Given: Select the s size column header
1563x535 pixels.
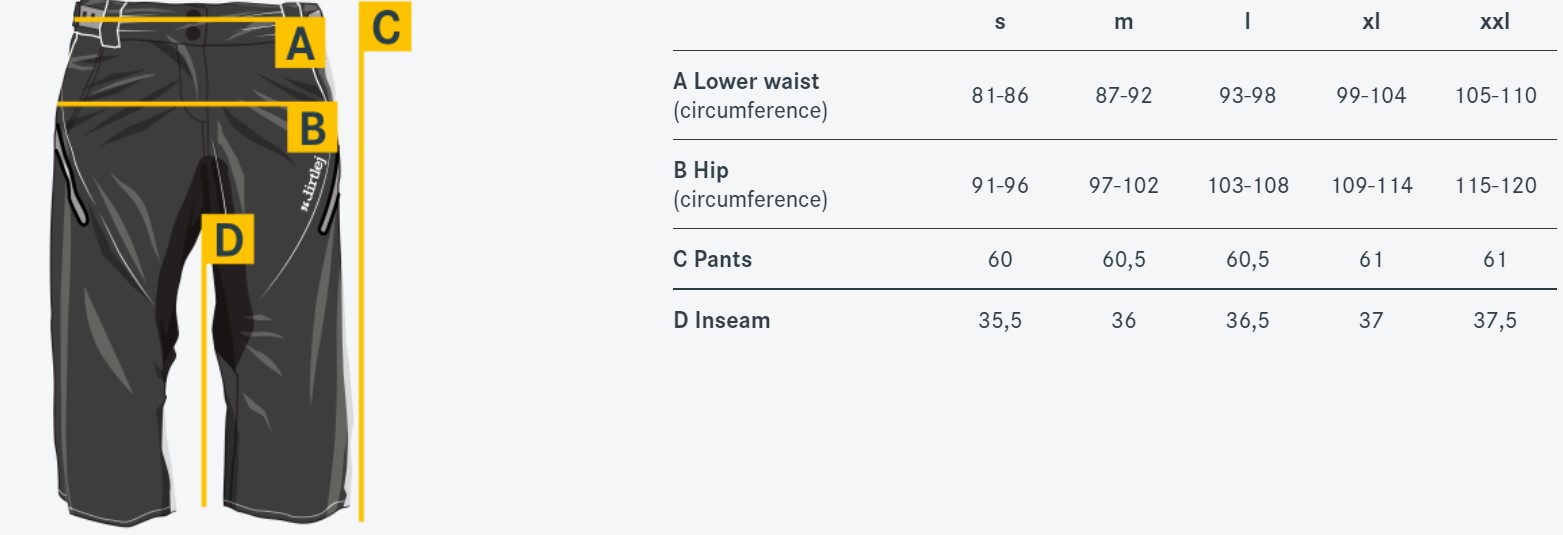Looking at the screenshot, I should tap(1000, 22).
